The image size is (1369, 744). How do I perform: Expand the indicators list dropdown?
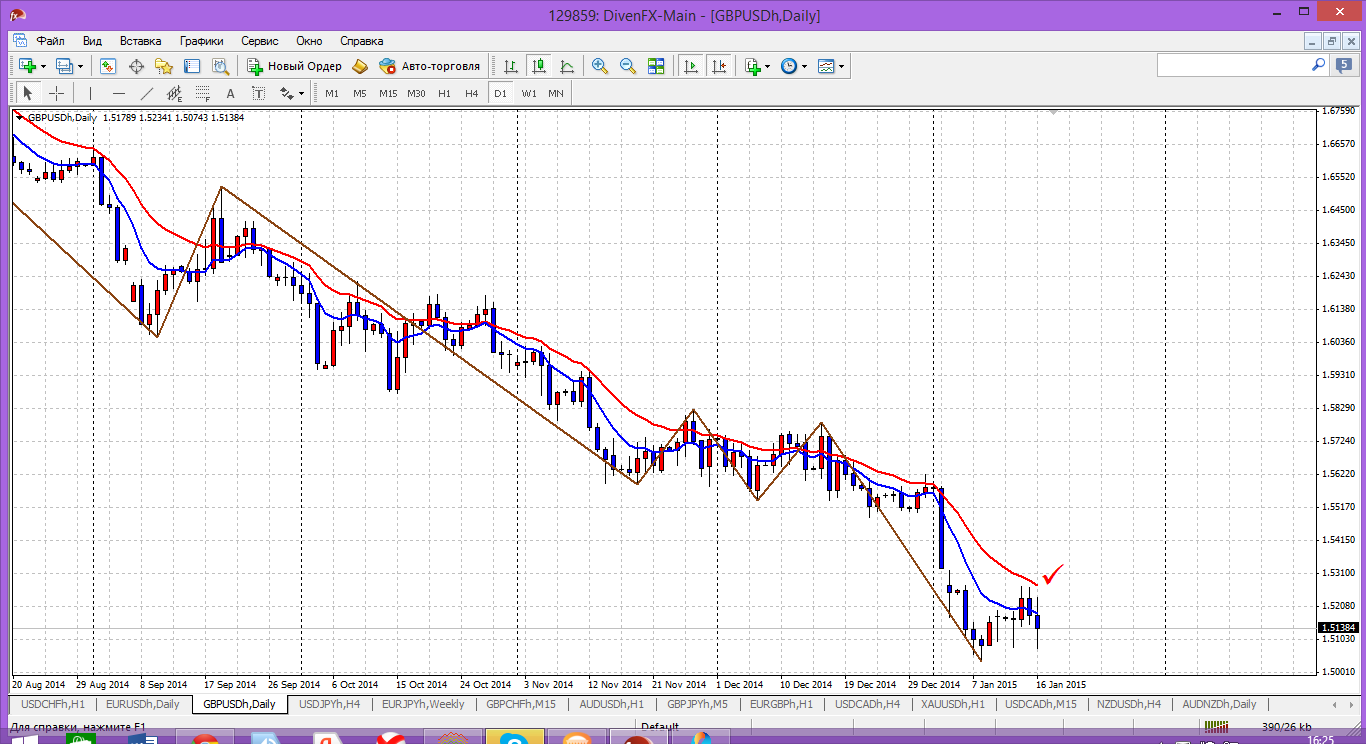(x=767, y=66)
